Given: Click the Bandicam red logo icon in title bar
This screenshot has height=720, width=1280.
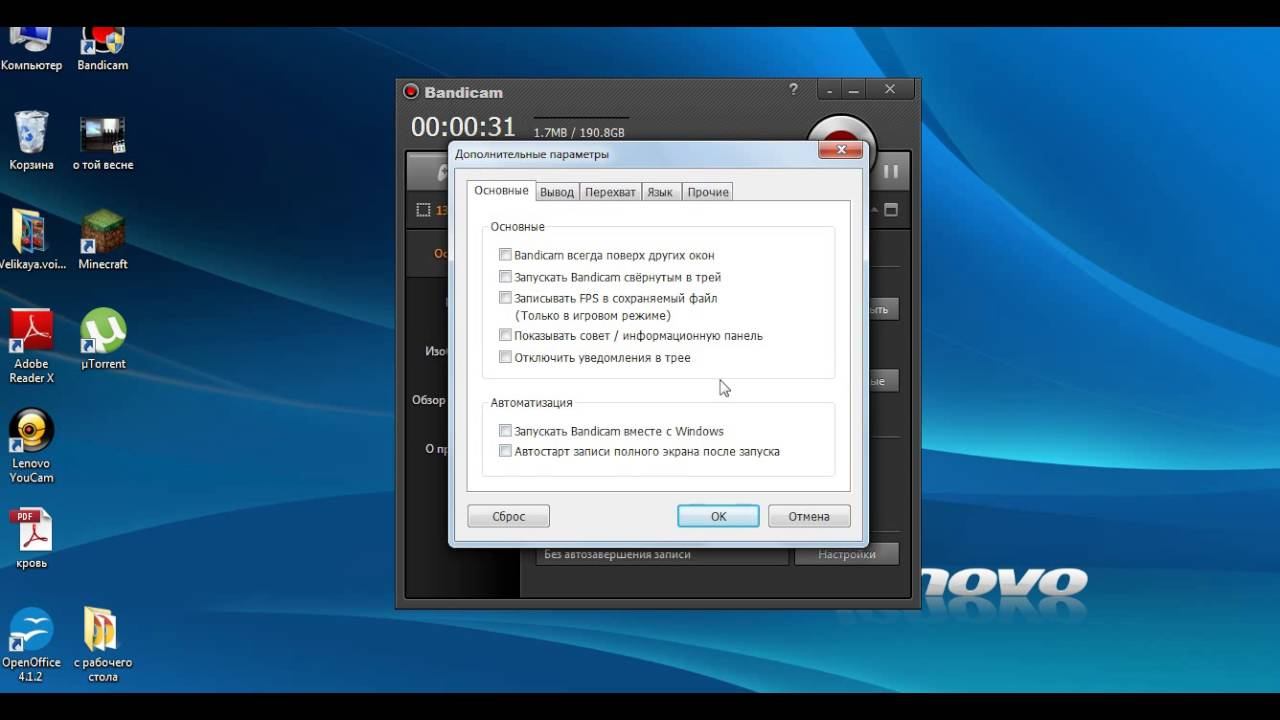Looking at the screenshot, I should pyautogui.click(x=411, y=92).
